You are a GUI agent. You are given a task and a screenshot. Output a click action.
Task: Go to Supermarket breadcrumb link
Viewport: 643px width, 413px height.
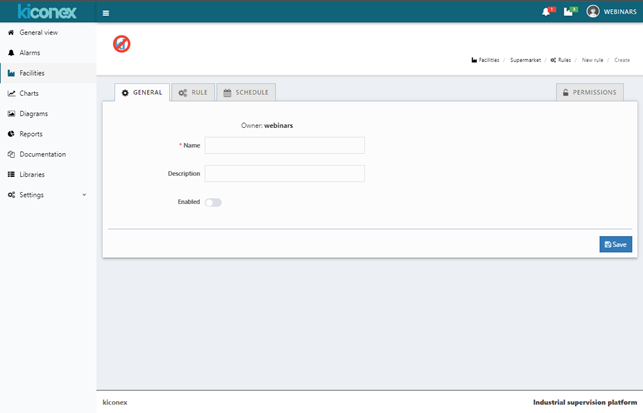click(x=525, y=60)
